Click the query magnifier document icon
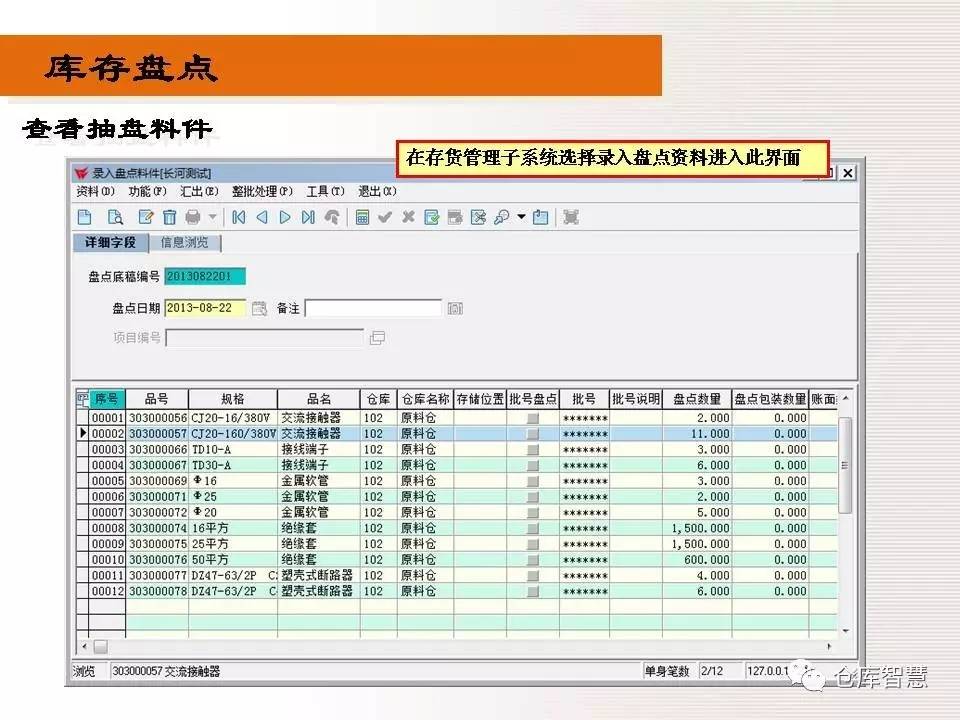The width and height of the screenshot is (960, 720). (115, 217)
